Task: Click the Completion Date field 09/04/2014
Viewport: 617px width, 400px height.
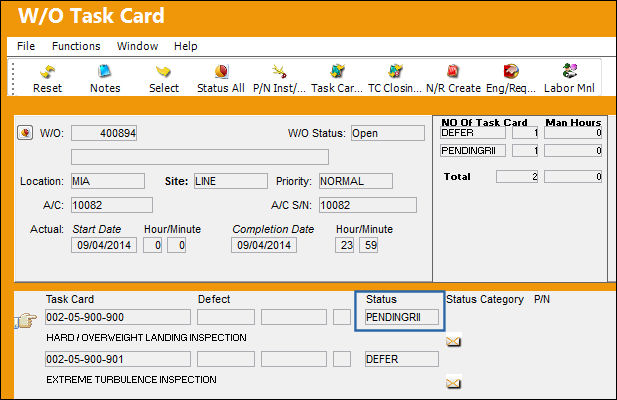Action: pos(264,245)
